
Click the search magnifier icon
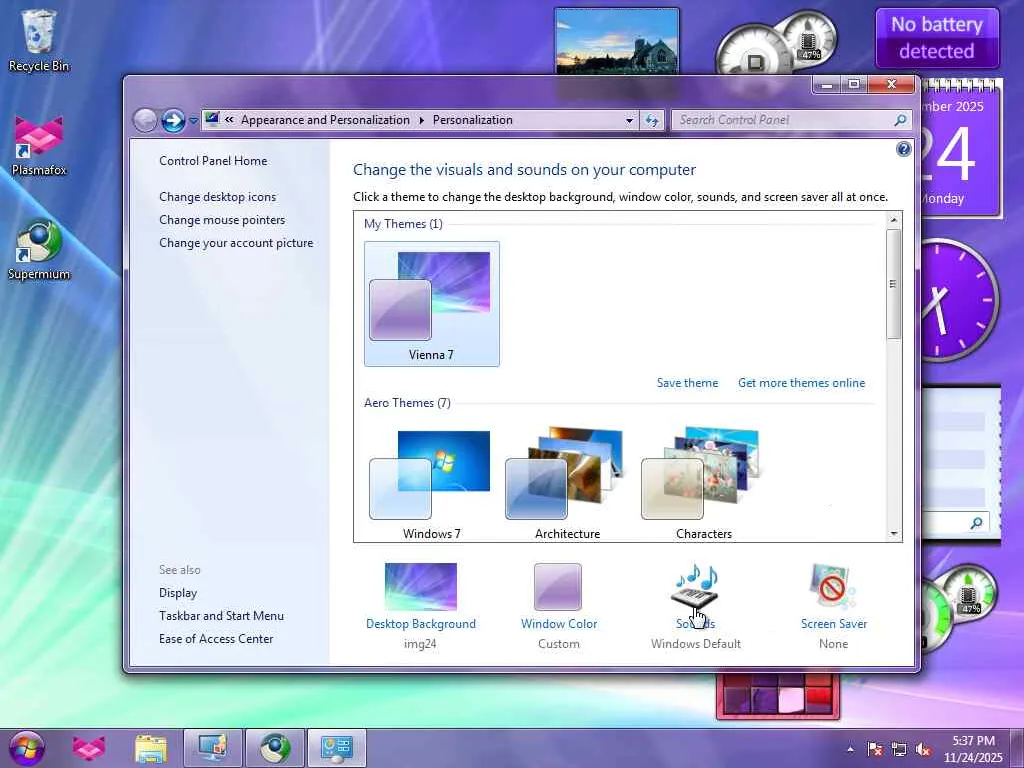(901, 120)
